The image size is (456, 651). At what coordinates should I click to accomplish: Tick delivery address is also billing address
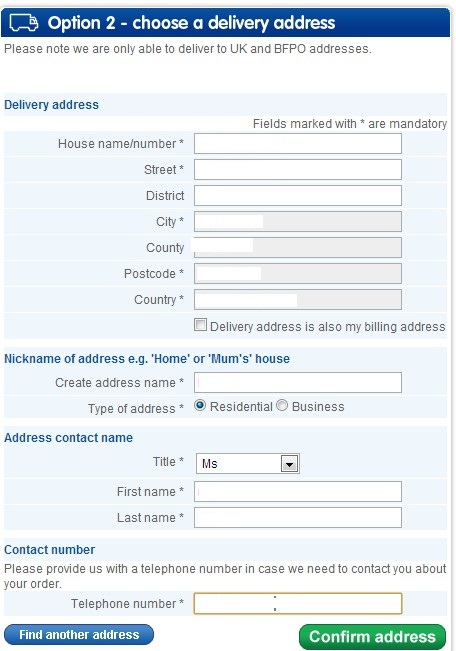click(x=200, y=325)
